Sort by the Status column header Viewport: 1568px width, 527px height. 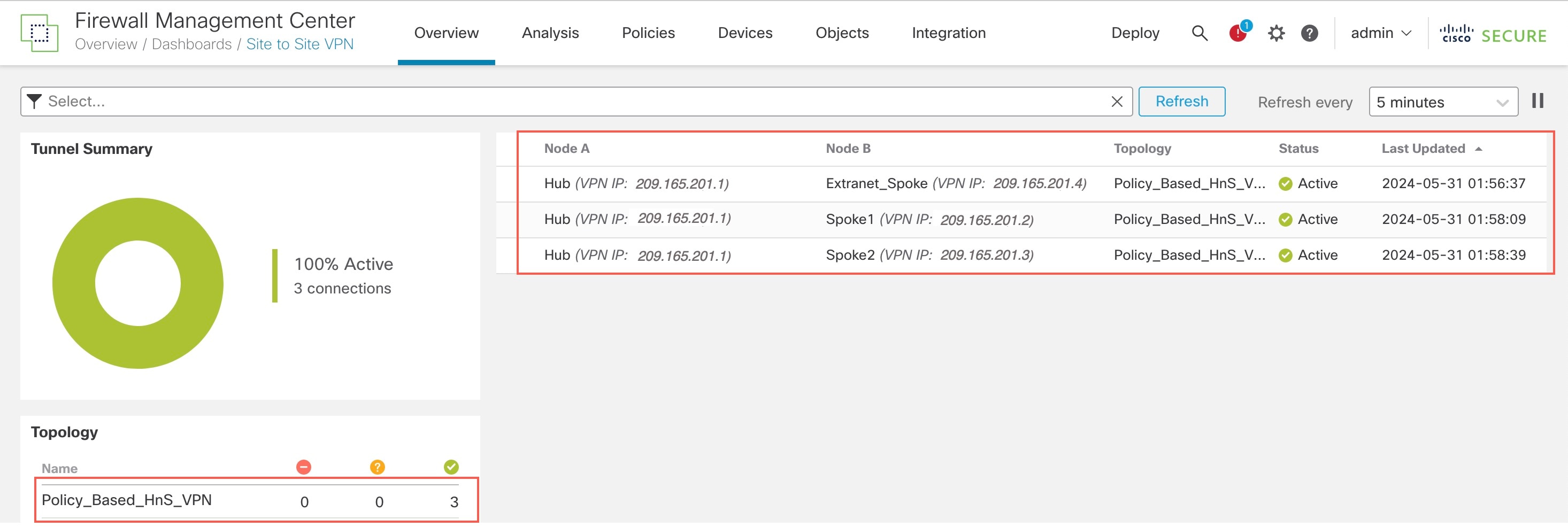(1298, 149)
